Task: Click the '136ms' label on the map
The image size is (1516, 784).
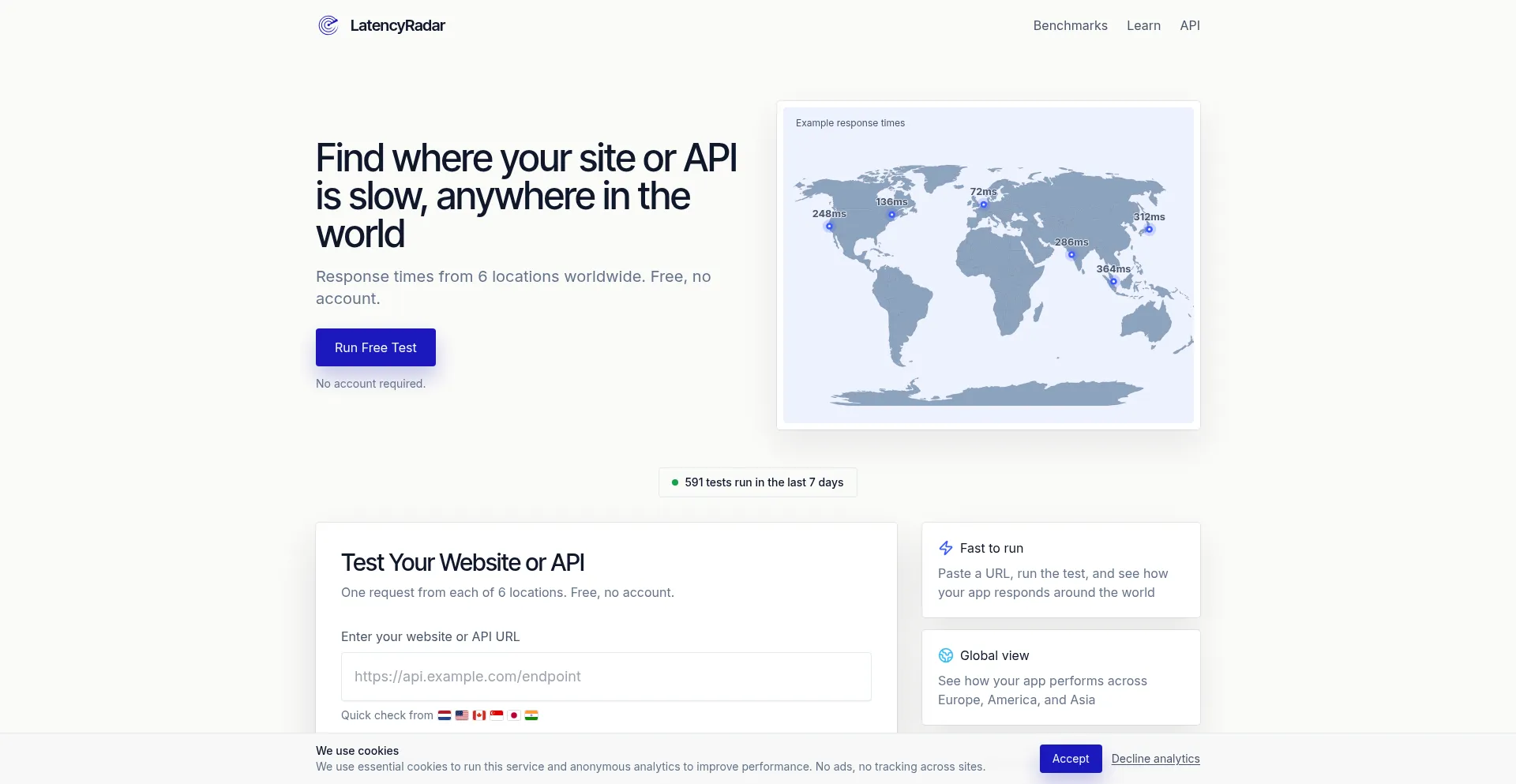Action: tap(891, 202)
